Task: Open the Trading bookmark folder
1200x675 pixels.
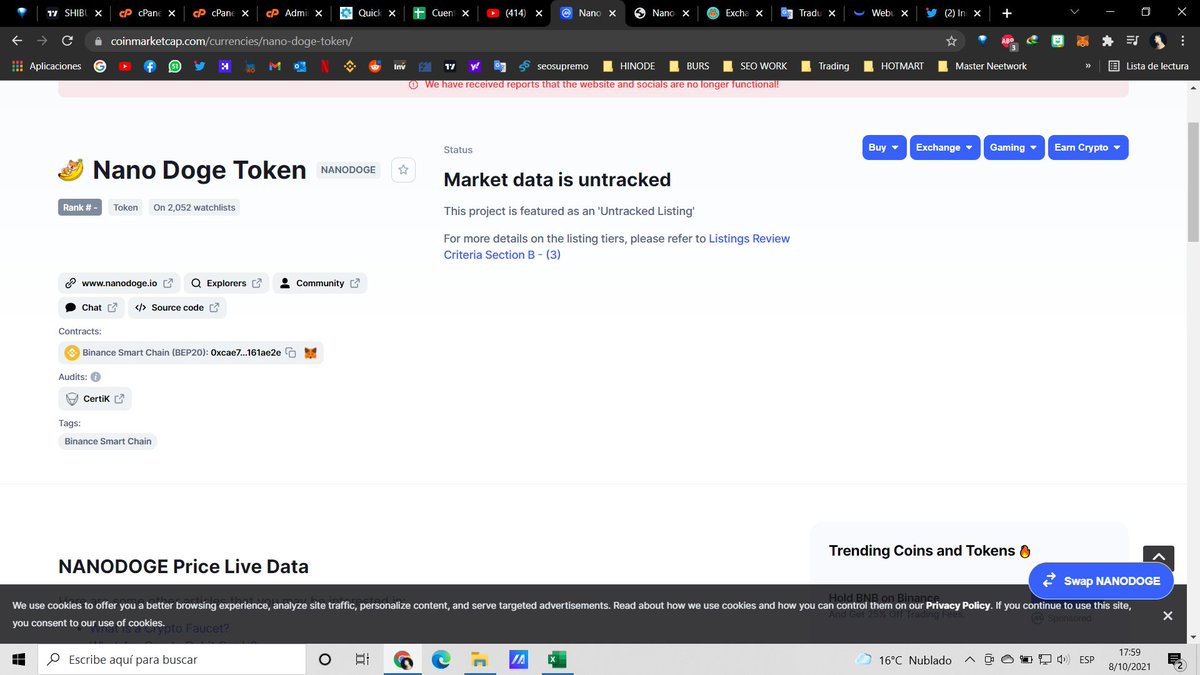Action: click(x=825, y=66)
